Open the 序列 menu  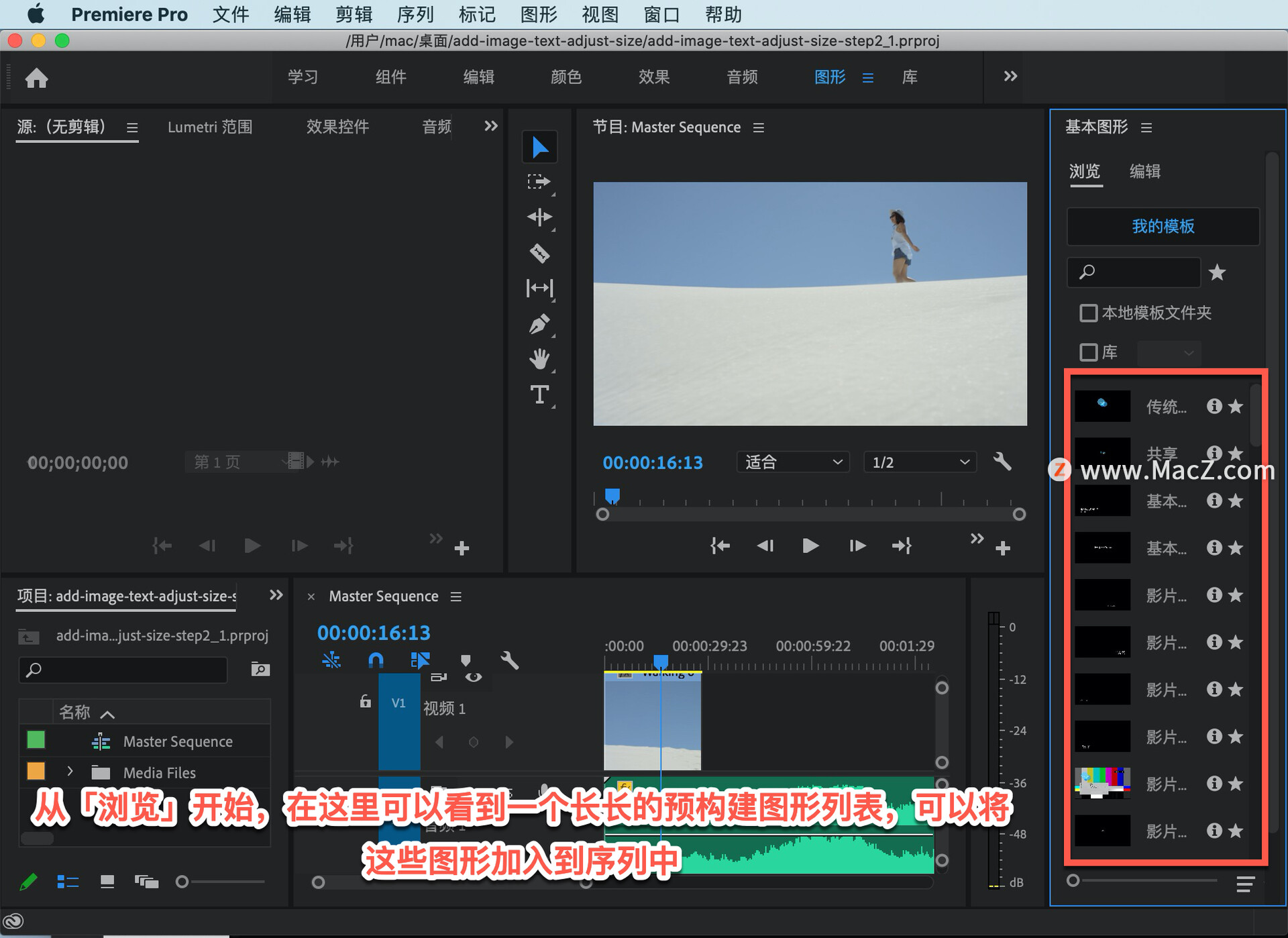(x=415, y=14)
